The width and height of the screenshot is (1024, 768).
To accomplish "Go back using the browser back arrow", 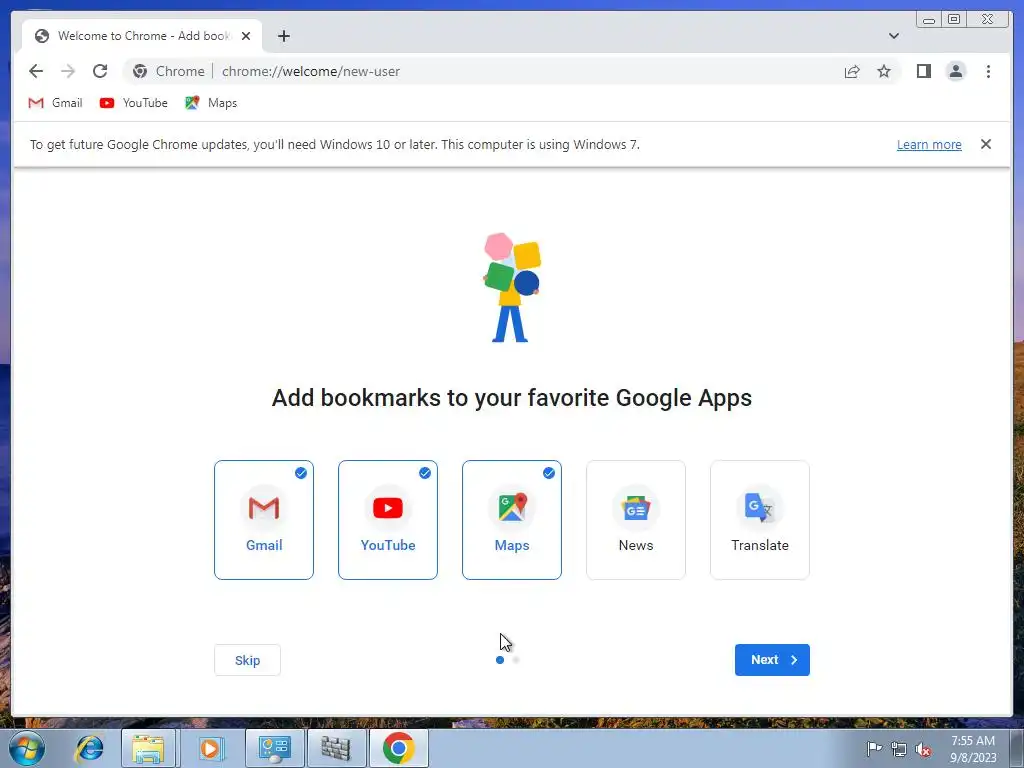I will click(x=36, y=71).
